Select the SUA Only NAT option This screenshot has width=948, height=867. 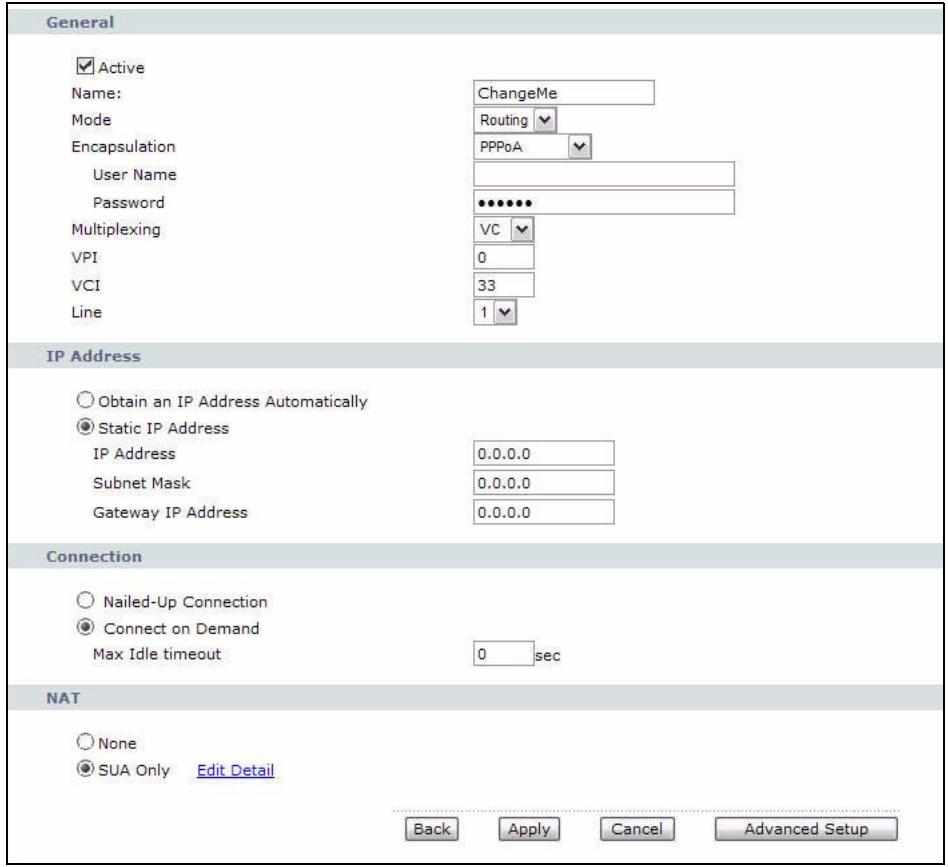(85, 768)
